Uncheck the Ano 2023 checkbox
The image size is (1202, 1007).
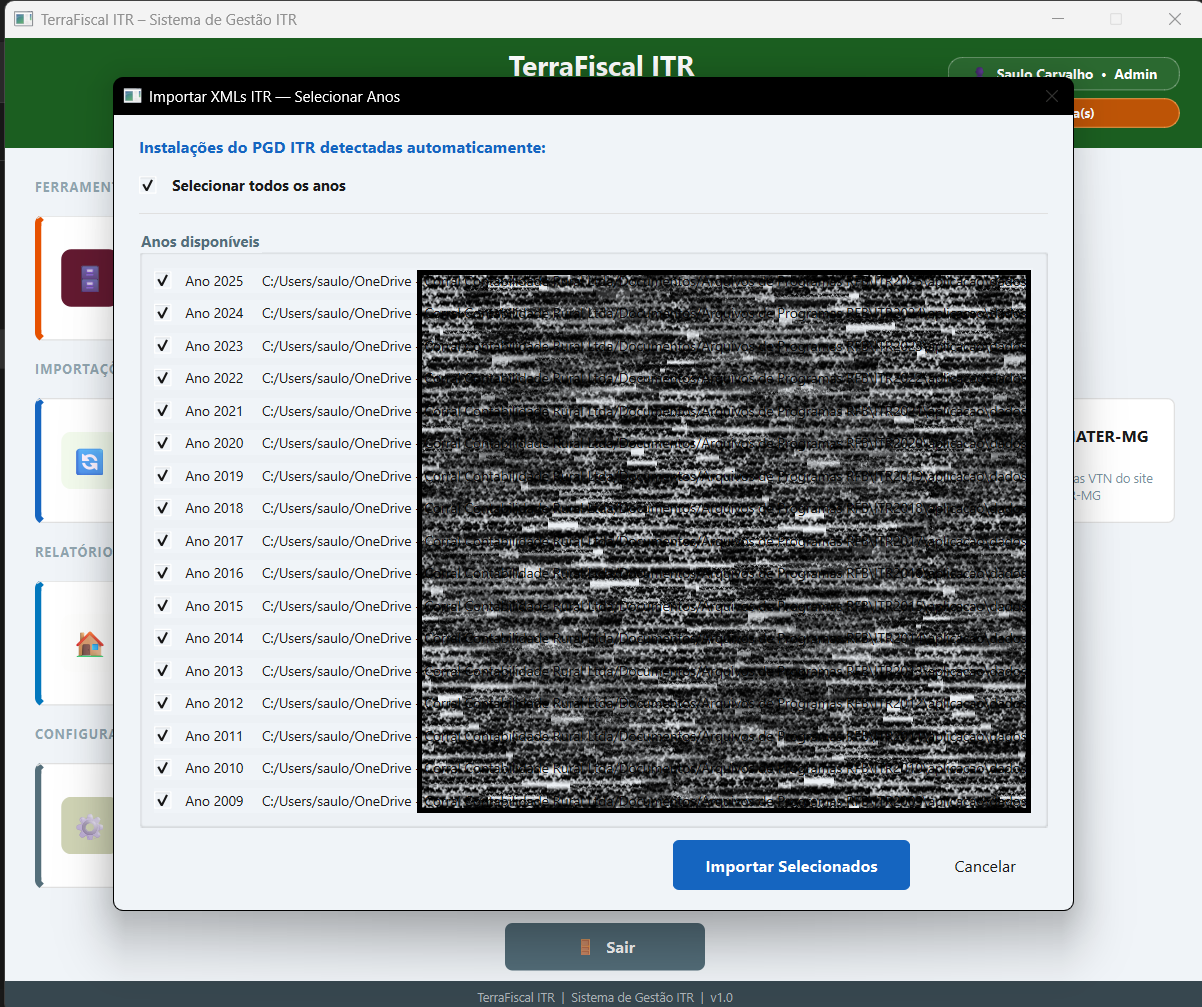[163, 346]
